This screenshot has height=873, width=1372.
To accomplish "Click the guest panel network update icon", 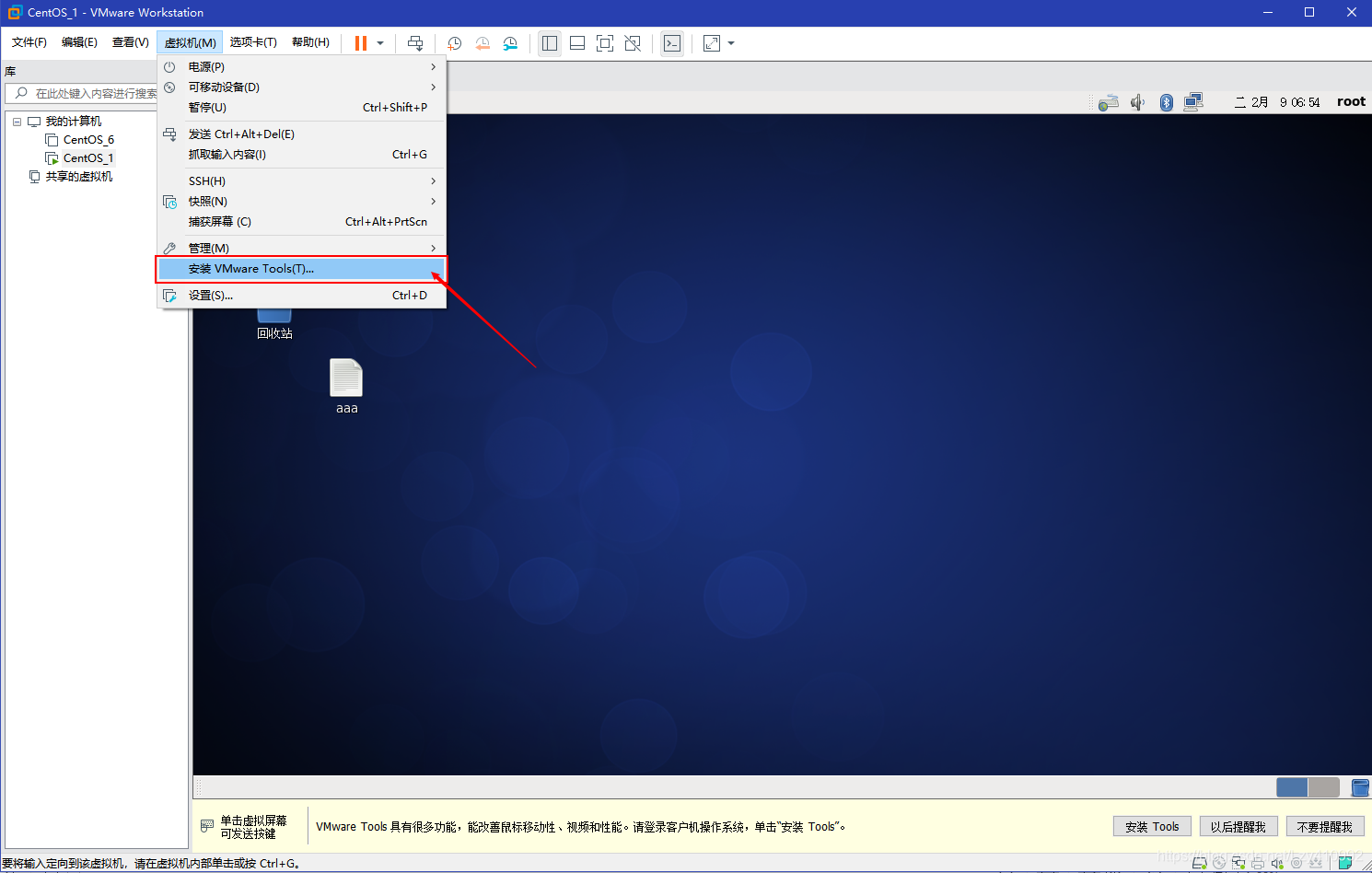I will [1109, 102].
